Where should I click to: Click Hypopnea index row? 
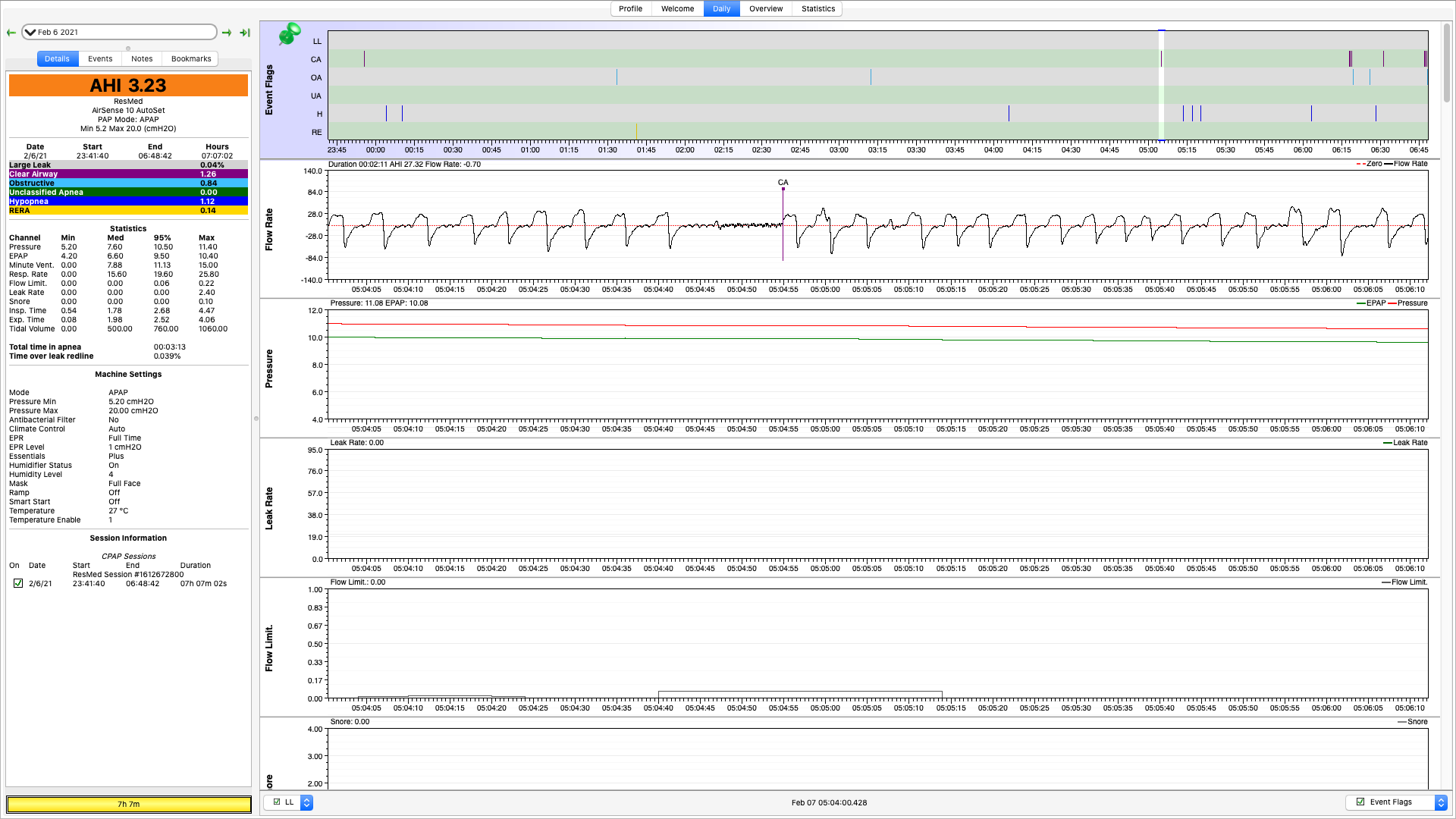point(128,201)
